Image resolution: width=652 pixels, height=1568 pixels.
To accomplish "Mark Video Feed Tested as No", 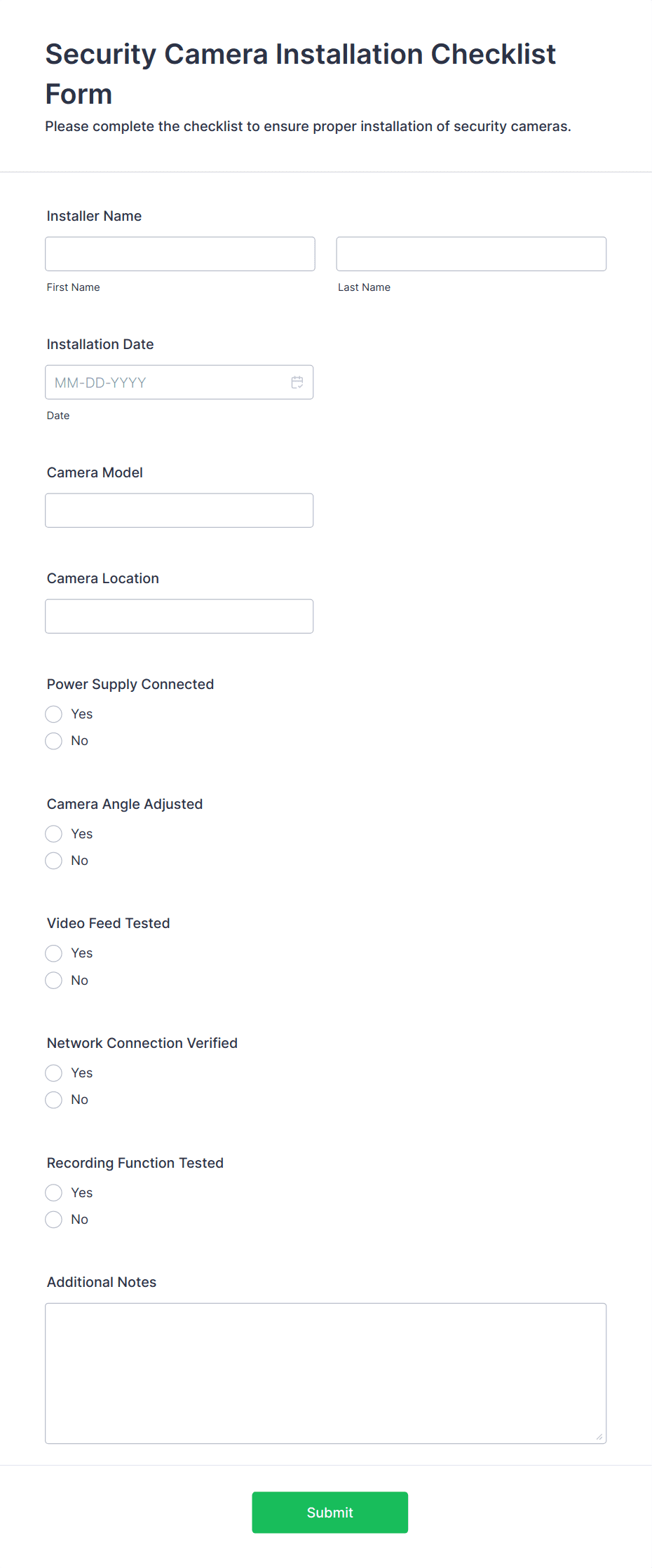I will click(53, 980).
